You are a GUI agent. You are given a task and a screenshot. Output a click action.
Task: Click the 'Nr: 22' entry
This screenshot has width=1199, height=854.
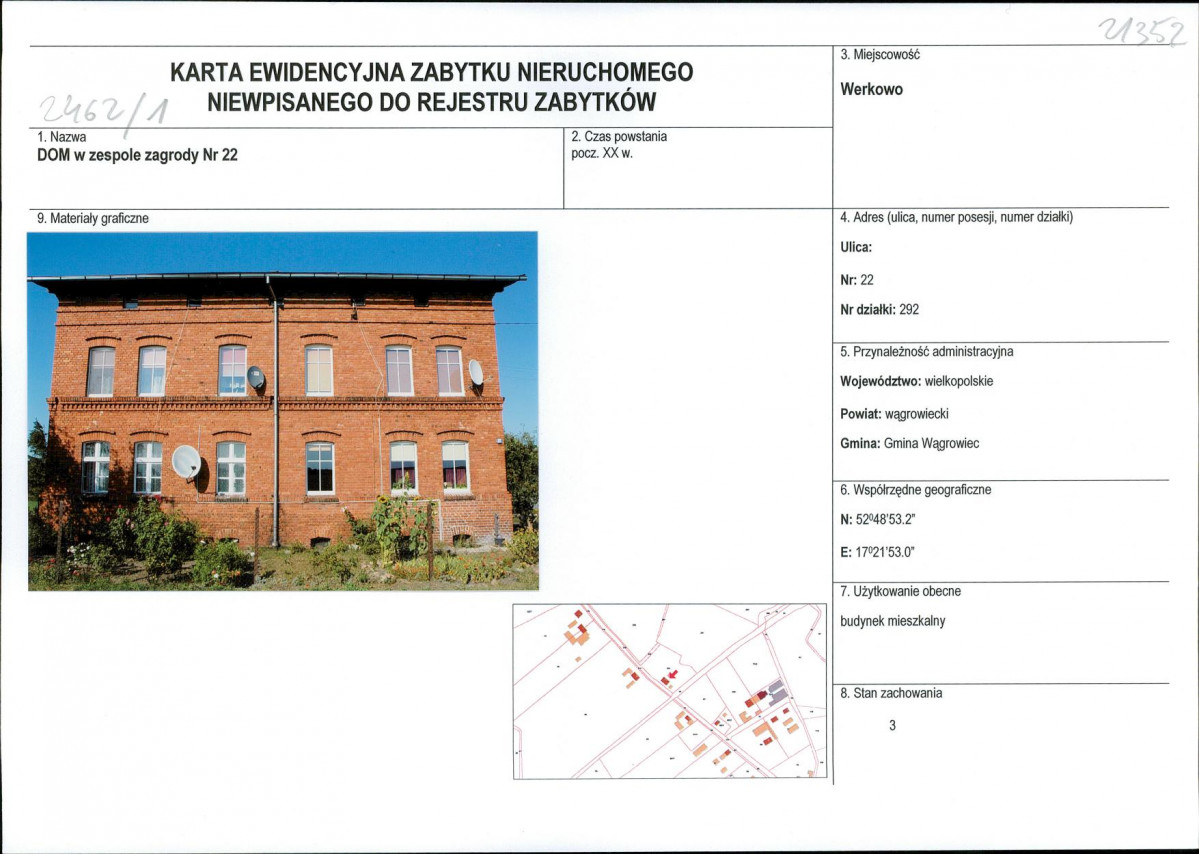pyautogui.click(x=856, y=281)
